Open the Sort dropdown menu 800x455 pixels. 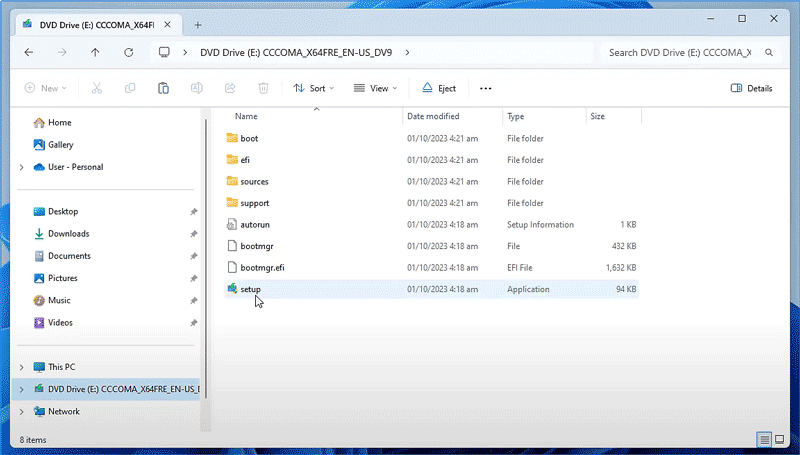tap(314, 88)
